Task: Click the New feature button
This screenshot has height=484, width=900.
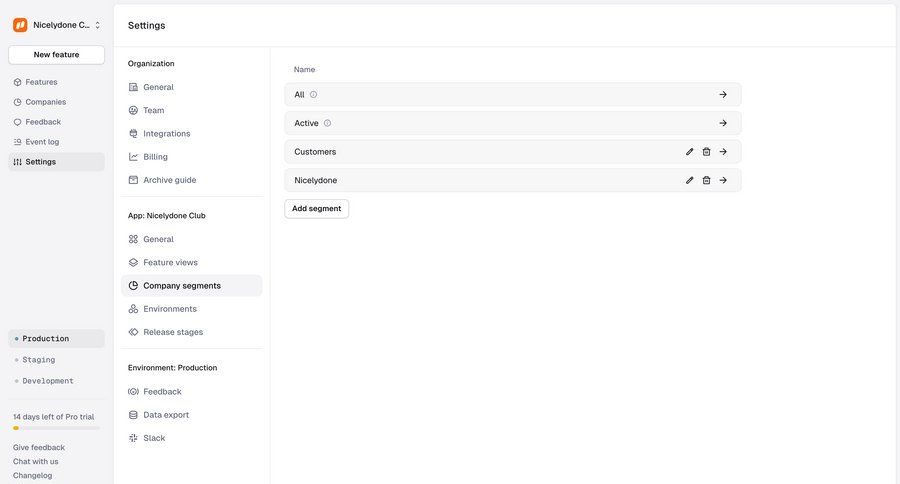Action: 56,55
